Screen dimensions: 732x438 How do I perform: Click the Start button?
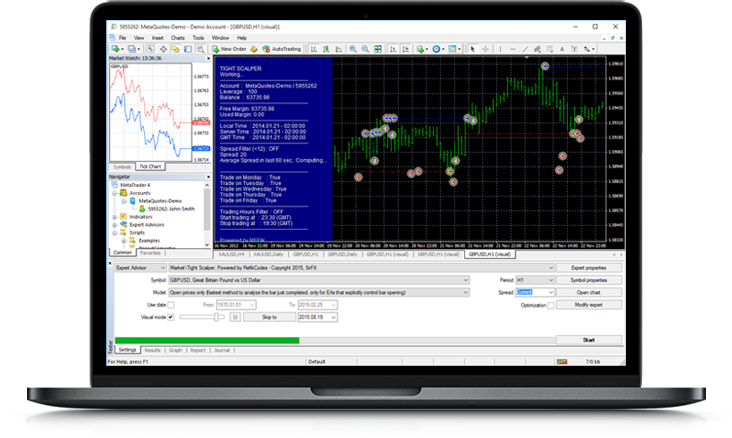click(x=589, y=340)
